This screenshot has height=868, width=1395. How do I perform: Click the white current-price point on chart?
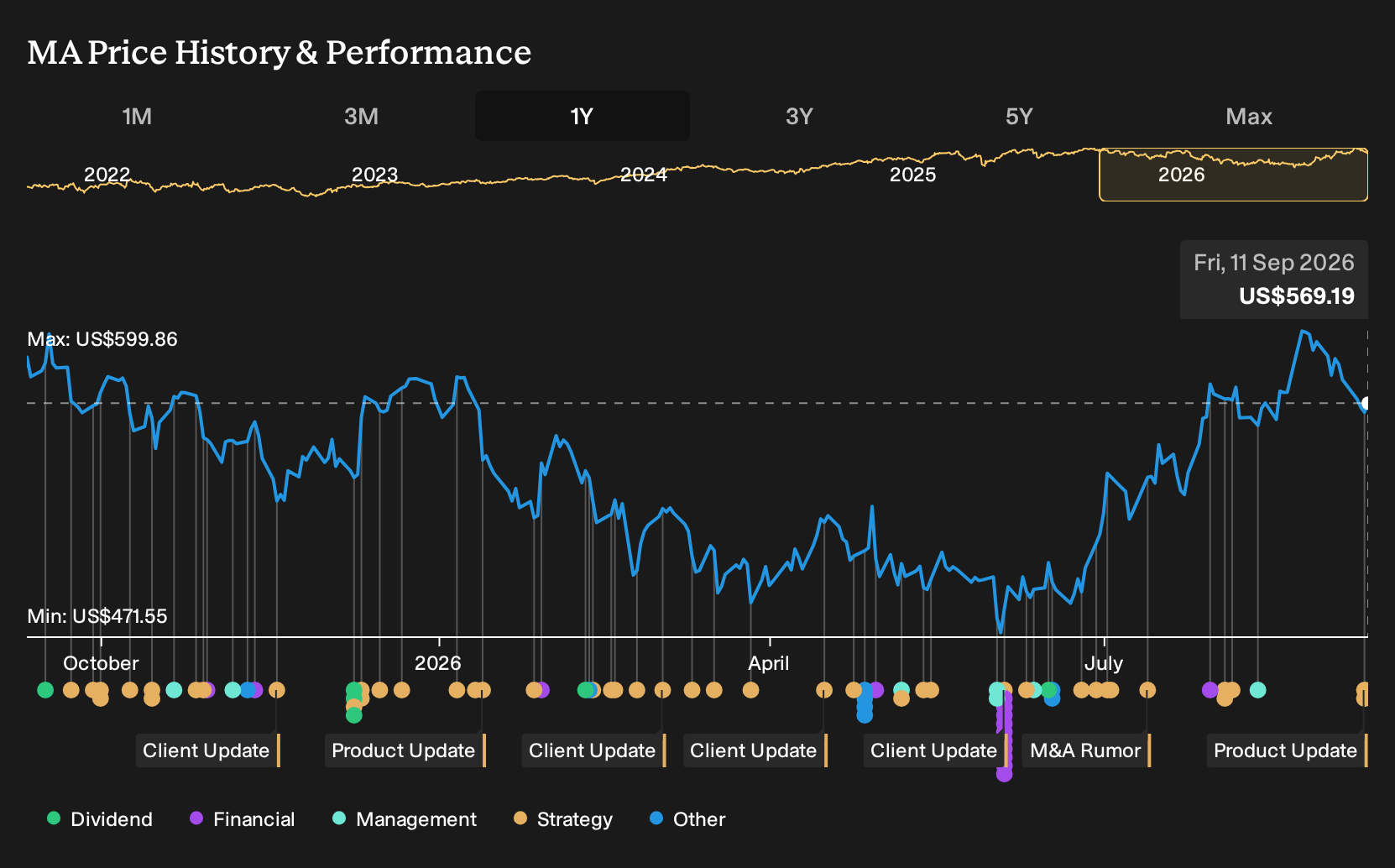pyautogui.click(x=1367, y=404)
